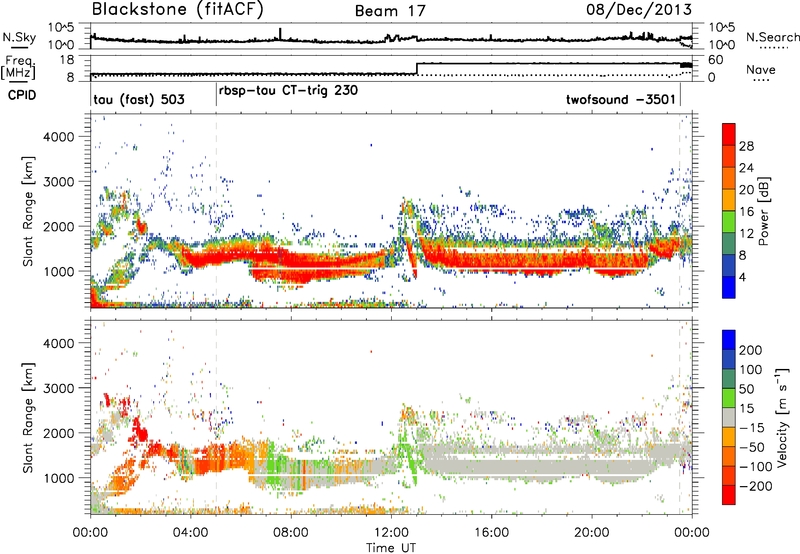Screen dimensions: 800x554
Task: Click the '04:00' time axis label
Action: (190, 533)
